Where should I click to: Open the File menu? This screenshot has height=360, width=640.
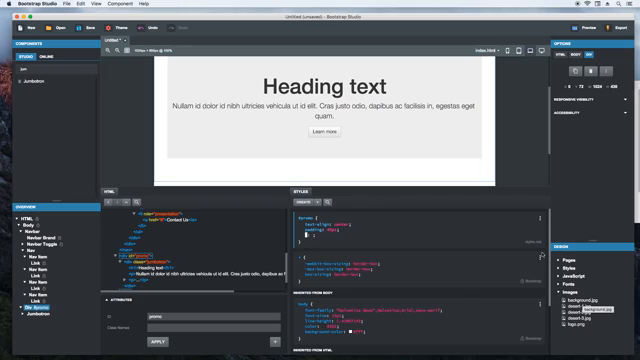(67, 4)
